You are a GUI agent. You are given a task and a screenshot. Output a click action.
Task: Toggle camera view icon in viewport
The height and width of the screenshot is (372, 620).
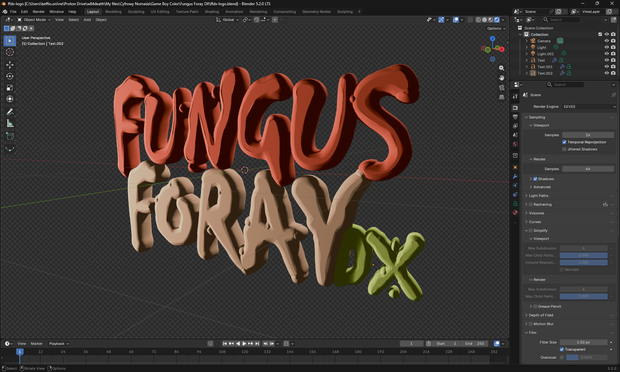point(501,87)
